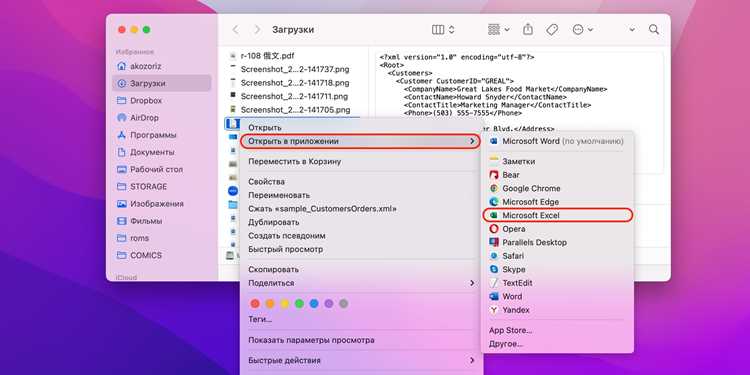Apply the purple color tag
This screenshot has width=750, height=375.
point(329,304)
